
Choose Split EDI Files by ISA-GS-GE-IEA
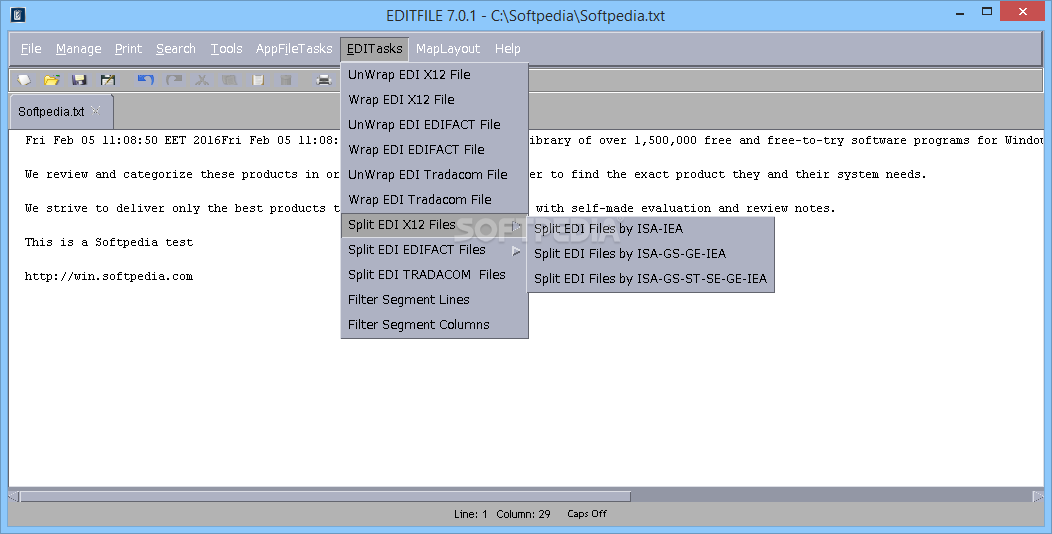pos(651,254)
